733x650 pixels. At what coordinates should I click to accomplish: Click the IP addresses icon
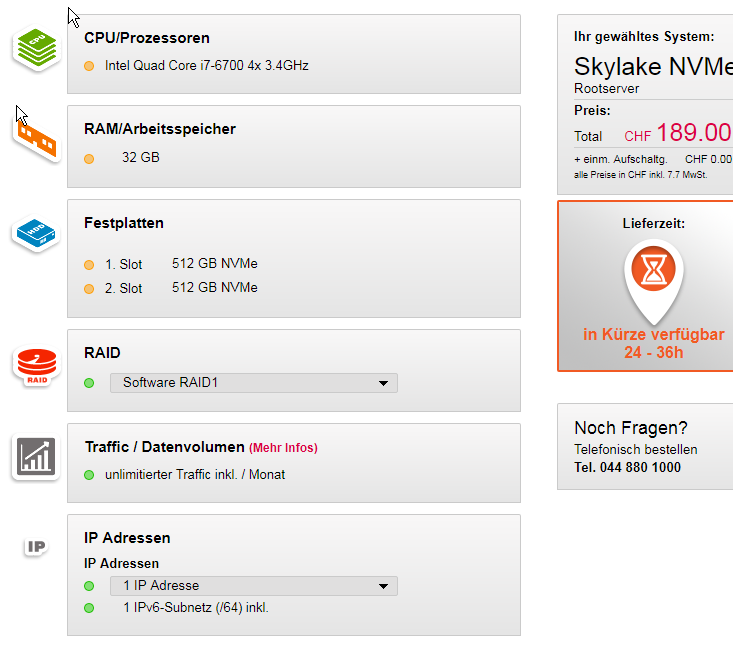(36, 547)
